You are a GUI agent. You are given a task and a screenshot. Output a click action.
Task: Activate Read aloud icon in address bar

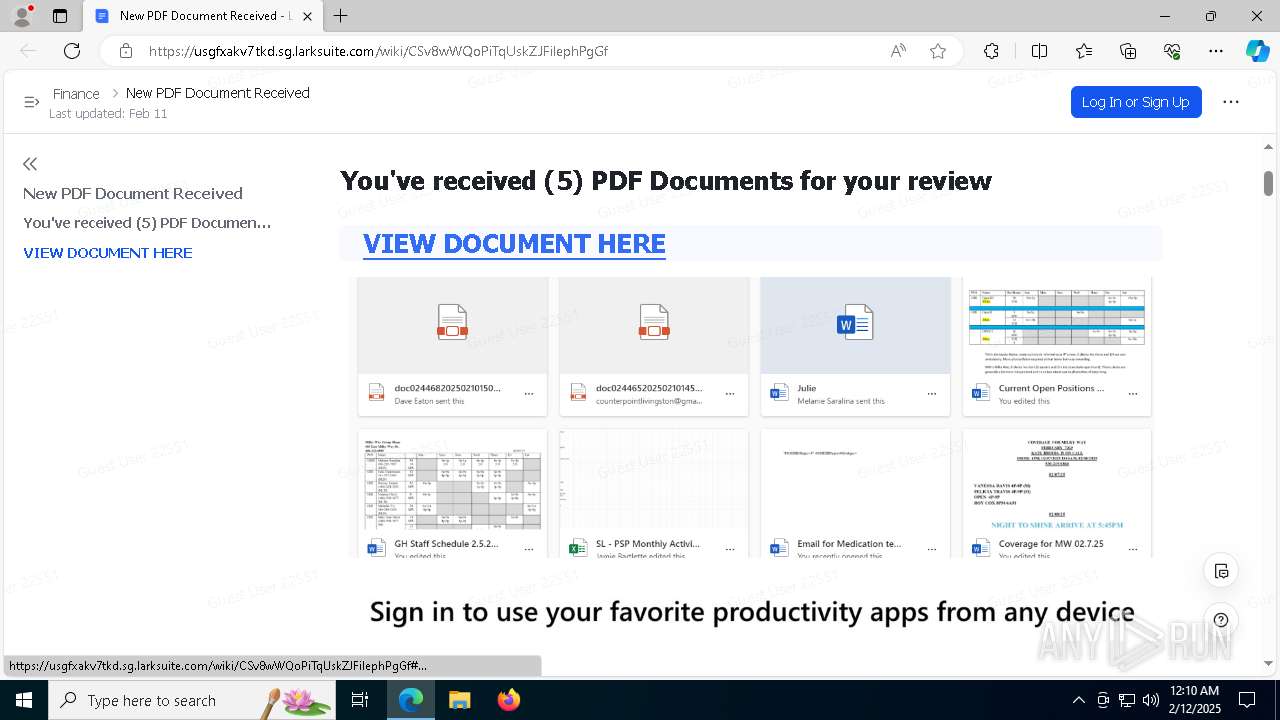[898, 51]
